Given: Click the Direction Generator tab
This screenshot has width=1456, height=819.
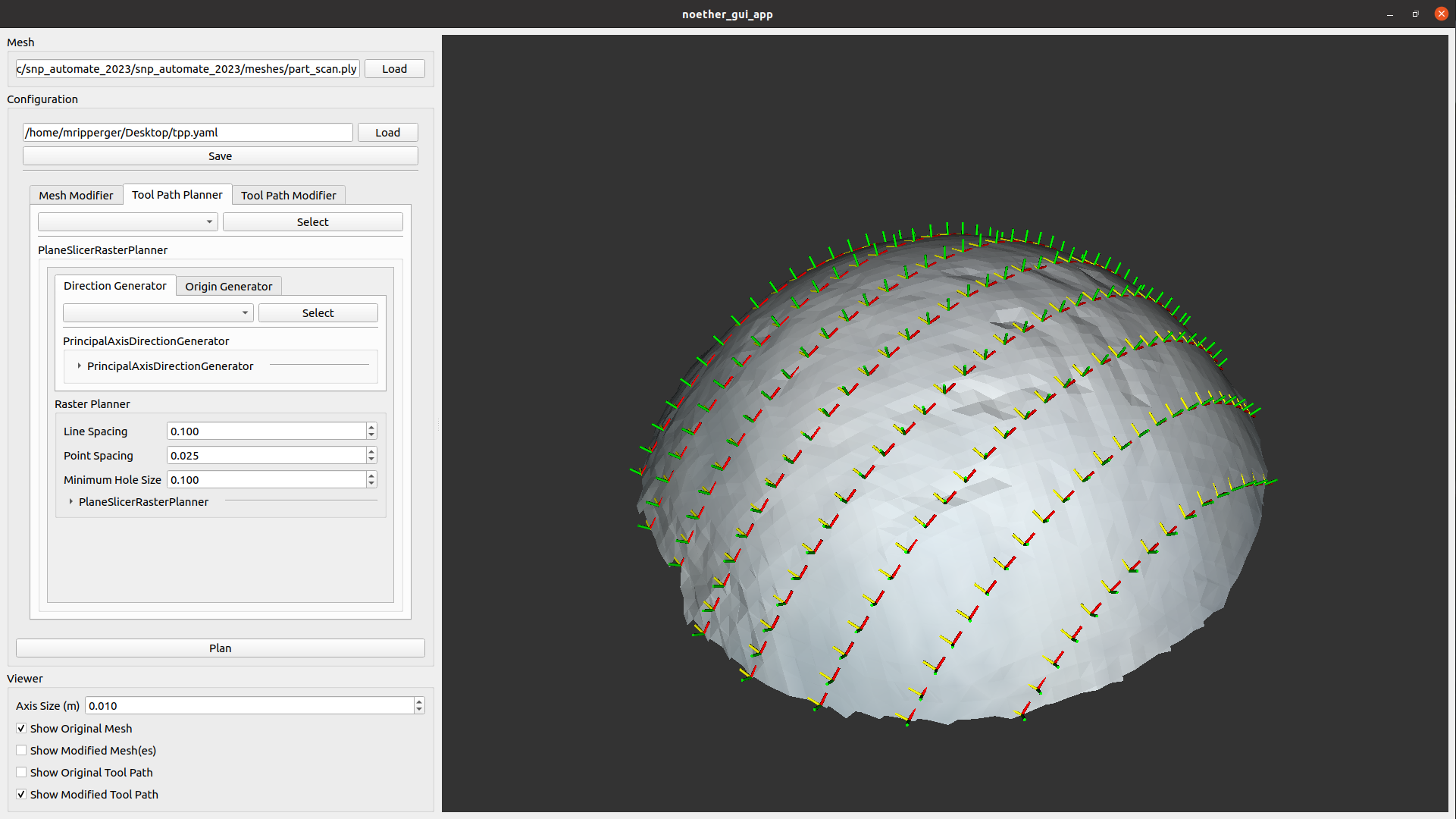Looking at the screenshot, I should (114, 286).
